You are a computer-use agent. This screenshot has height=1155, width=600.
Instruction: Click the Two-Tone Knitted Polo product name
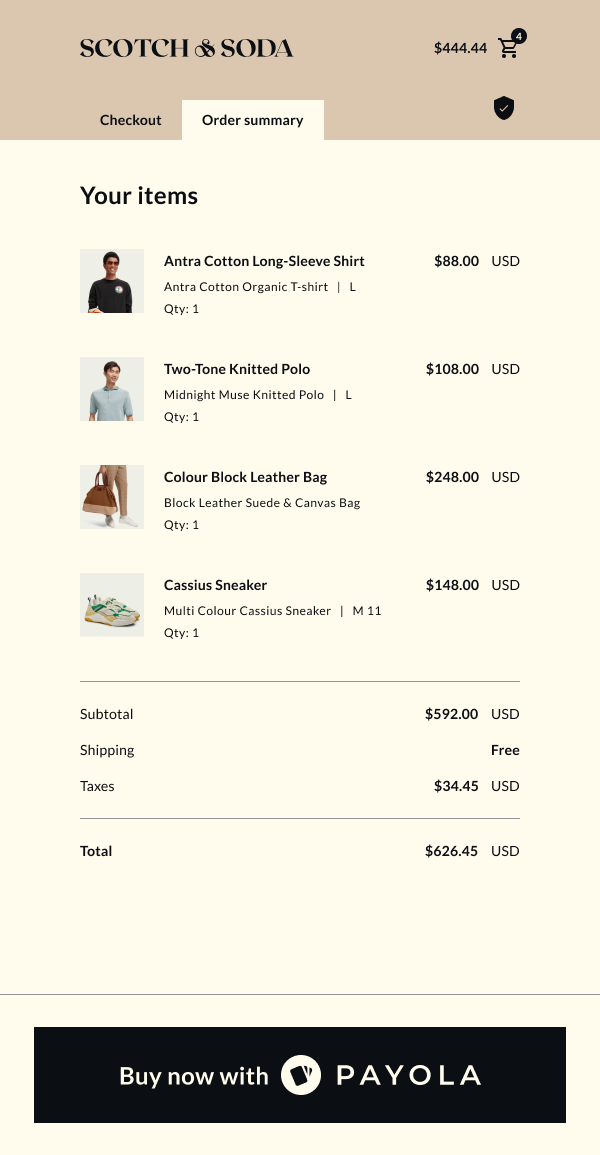click(x=237, y=369)
